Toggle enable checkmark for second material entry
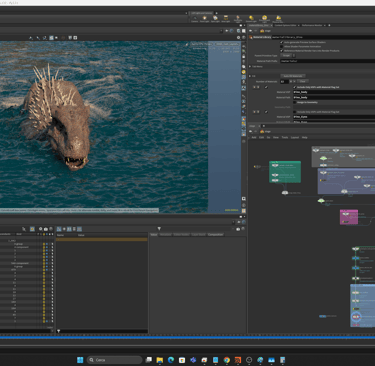This screenshot has height=366, width=375. click(266, 112)
